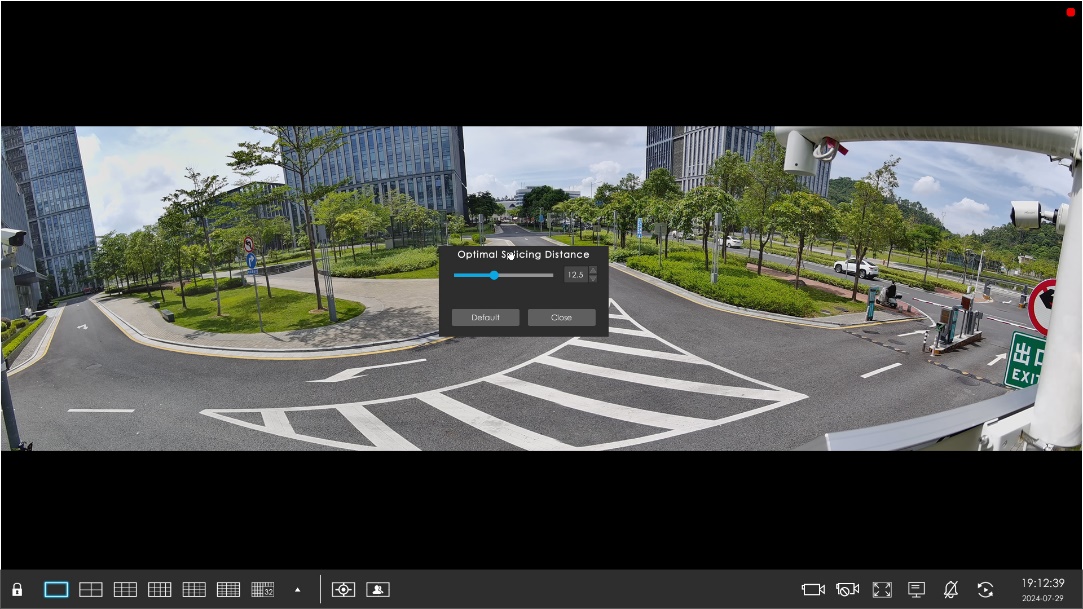The image size is (1083, 609).
Task: Select the 32-window layout
Action: click(x=262, y=590)
